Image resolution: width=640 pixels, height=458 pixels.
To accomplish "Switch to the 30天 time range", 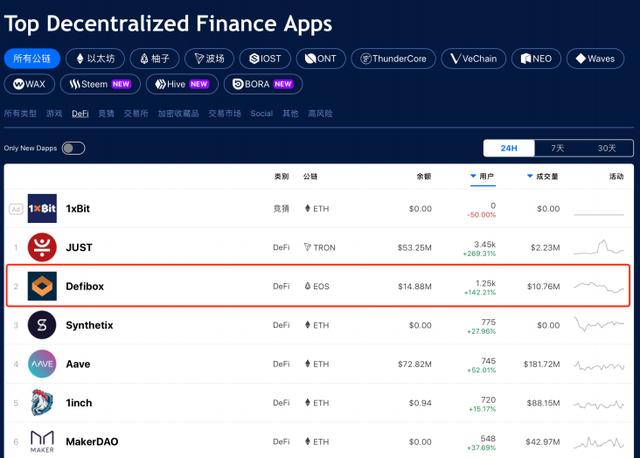I will (x=607, y=148).
